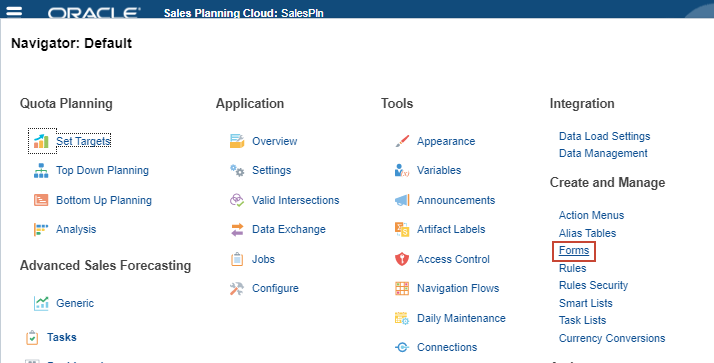
Task: Open Alias Tables
Action: 587,233
